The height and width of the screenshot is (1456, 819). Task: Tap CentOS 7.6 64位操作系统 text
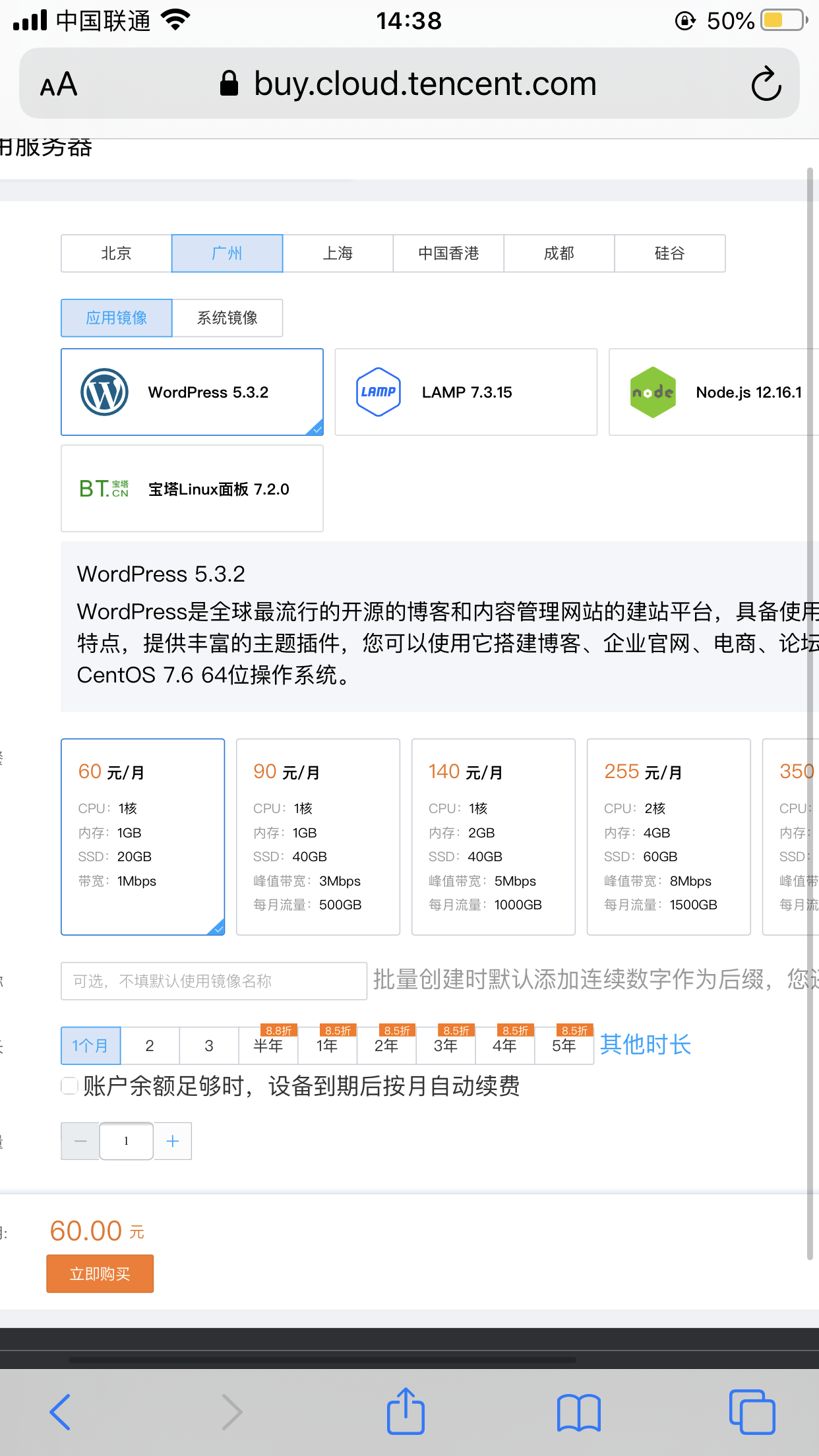click(x=214, y=675)
